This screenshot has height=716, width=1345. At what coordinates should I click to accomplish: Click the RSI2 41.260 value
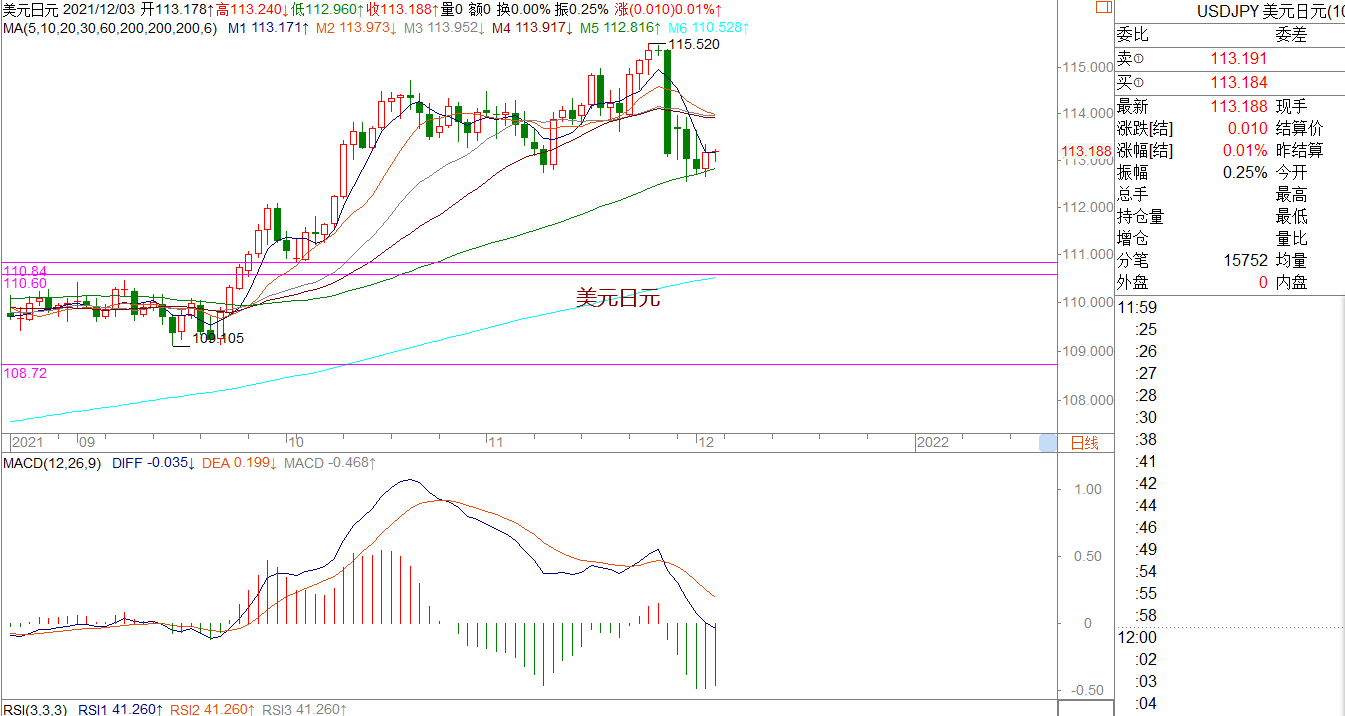point(212,709)
